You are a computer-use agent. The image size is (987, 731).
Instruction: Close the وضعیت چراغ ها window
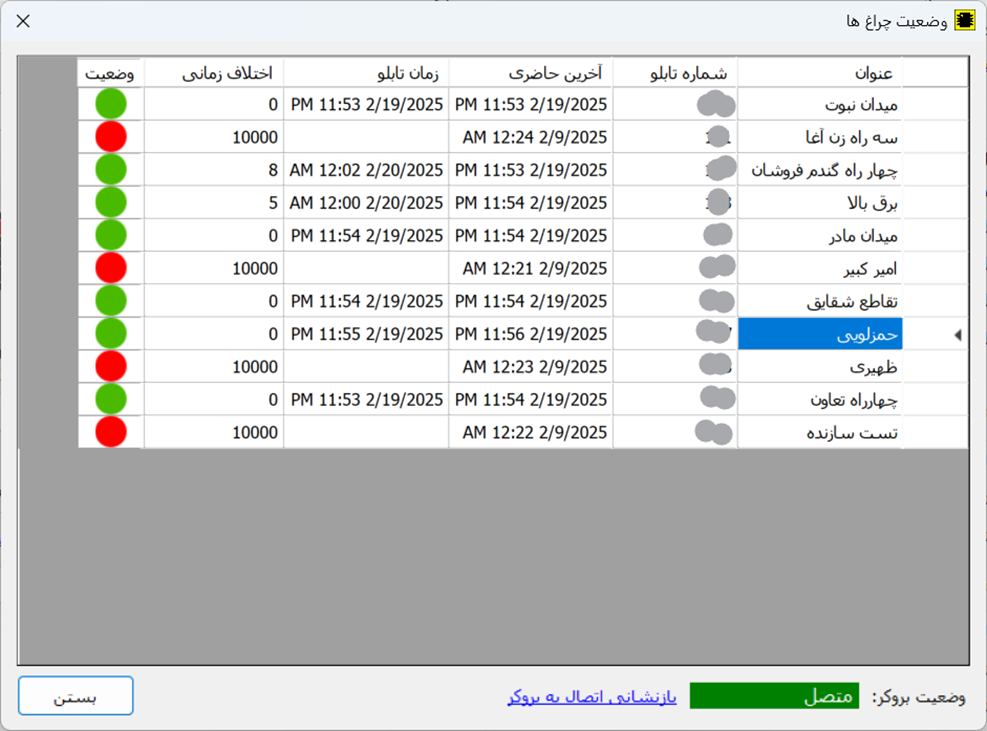pos(23,20)
